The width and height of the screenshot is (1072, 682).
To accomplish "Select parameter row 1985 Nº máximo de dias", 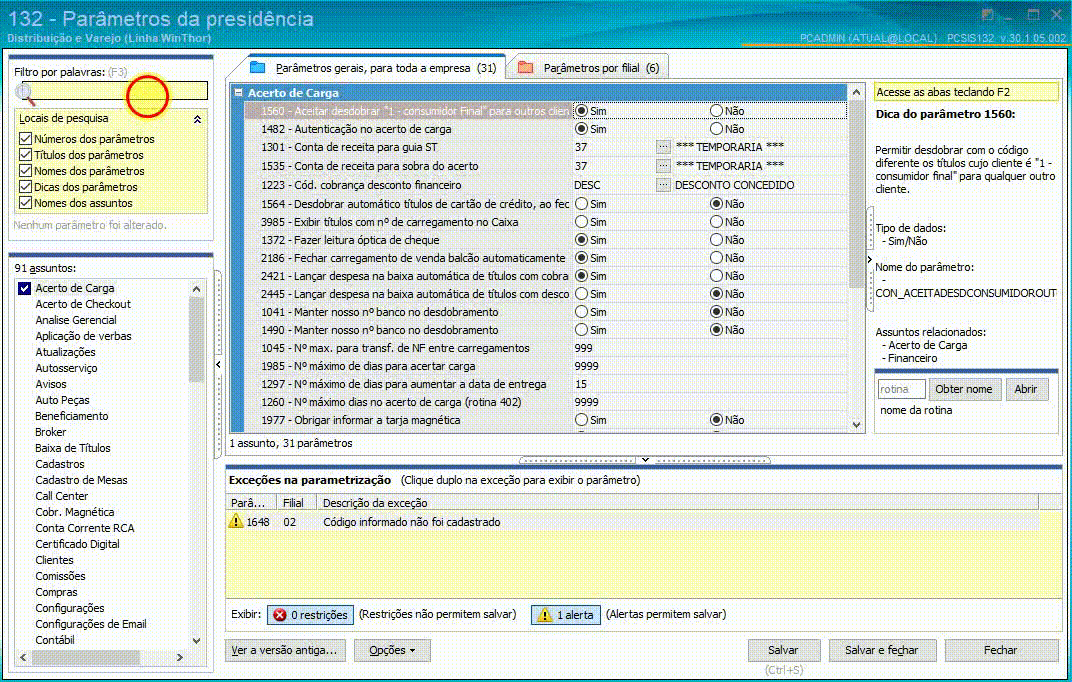I will 368,366.
